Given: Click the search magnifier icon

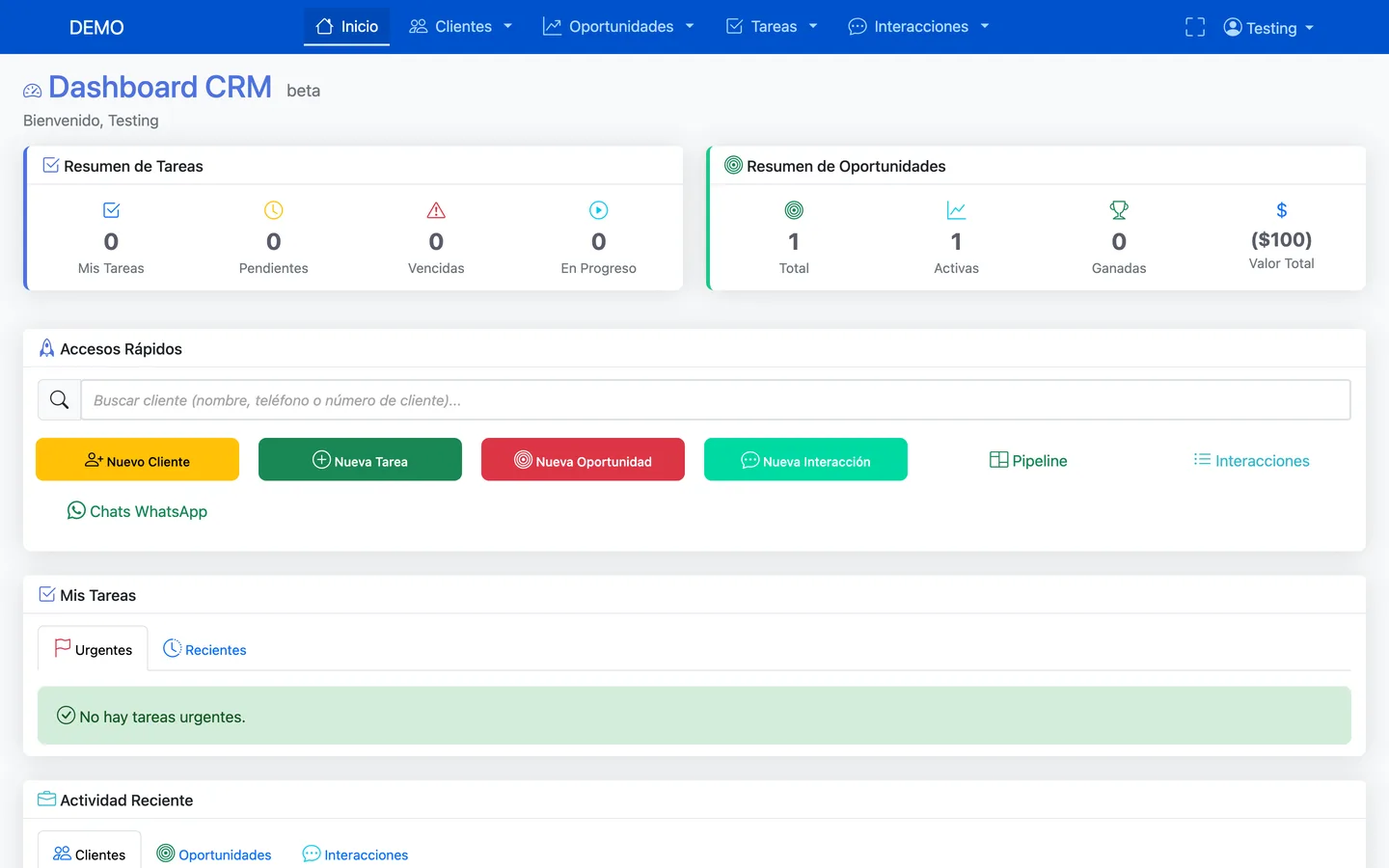Looking at the screenshot, I should click(59, 399).
